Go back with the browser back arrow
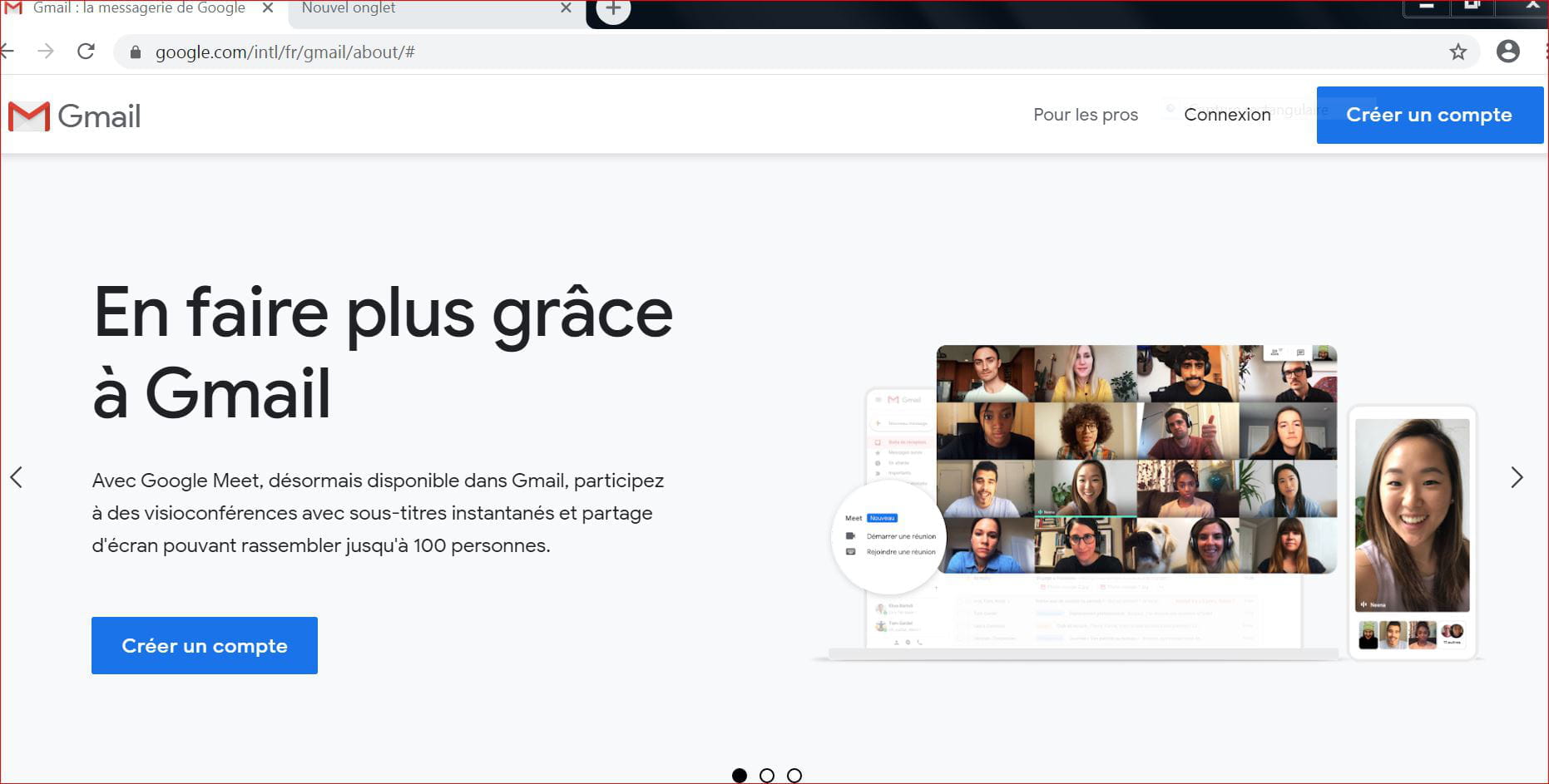This screenshot has width=1549, height=784. (x=7, y=52)
